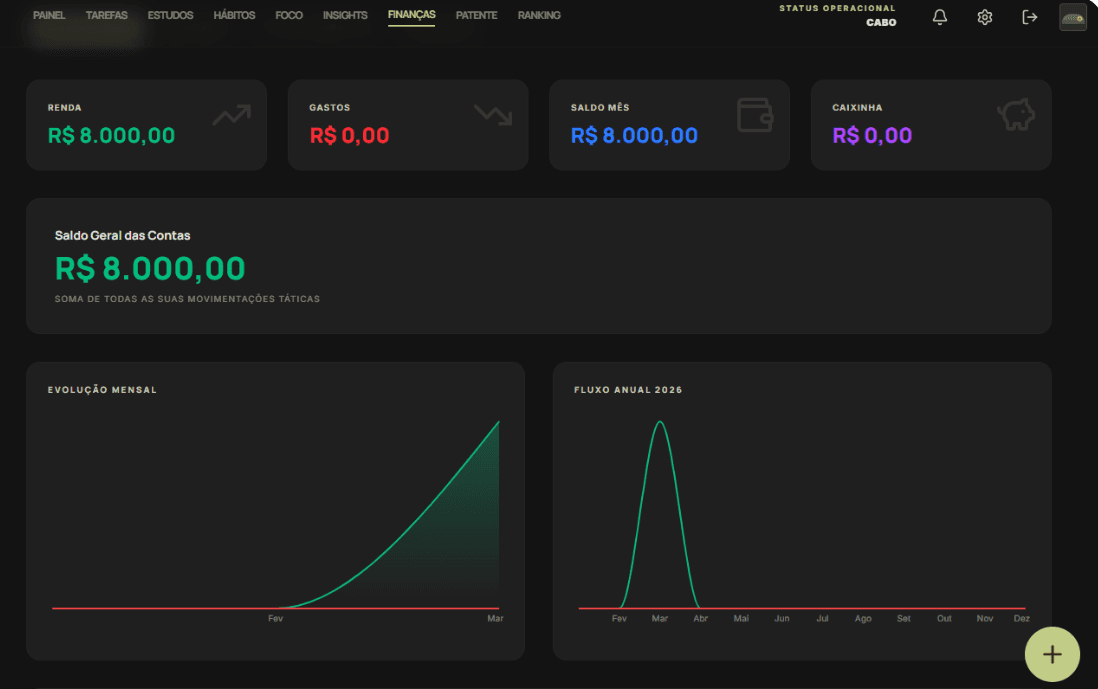Go to the Painel tab
The height and width of the screenshot is (689, 1098).
[49, 15]
